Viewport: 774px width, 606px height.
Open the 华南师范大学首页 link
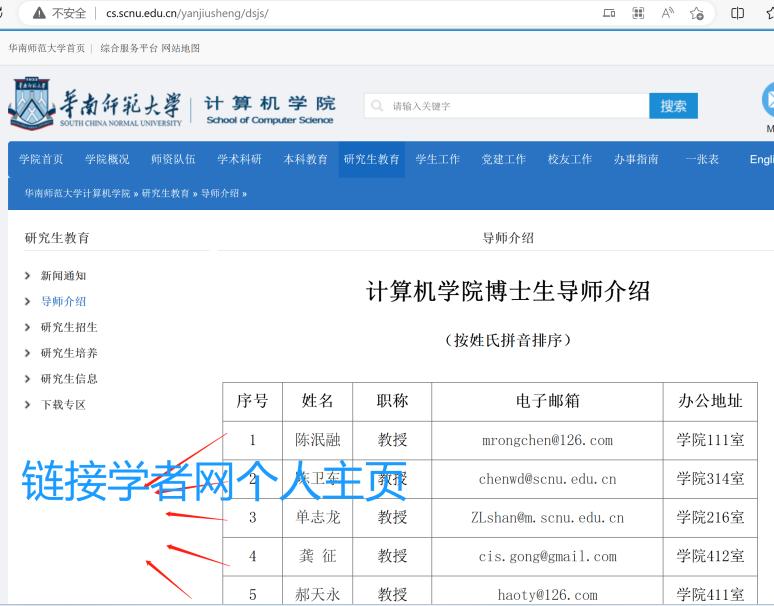(x=46, y=48)
